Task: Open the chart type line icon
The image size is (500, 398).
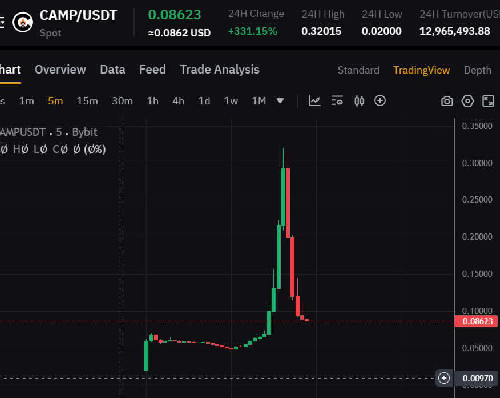Action: coord(315,101)
